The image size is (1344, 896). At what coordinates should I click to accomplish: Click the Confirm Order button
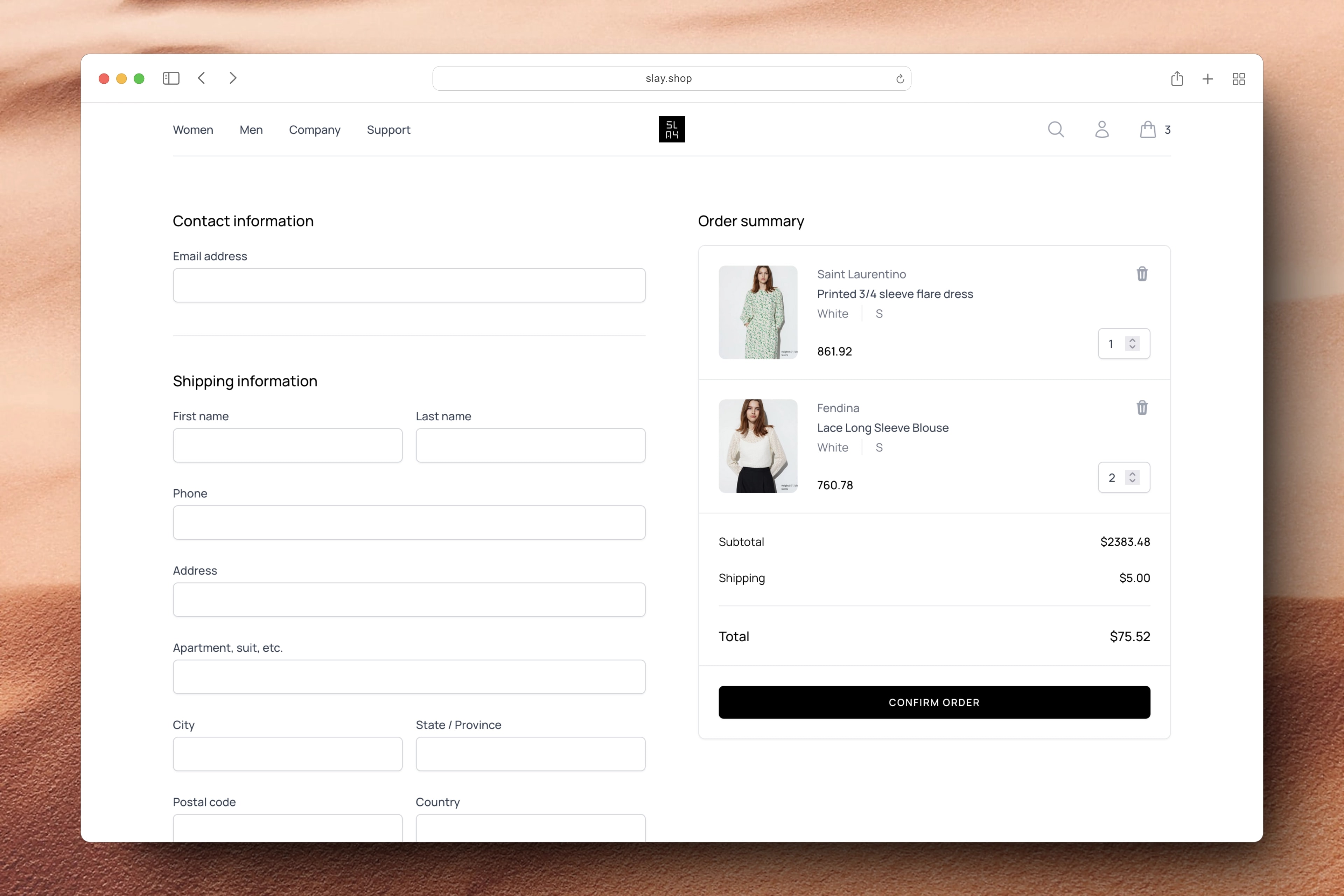point(934,702)
